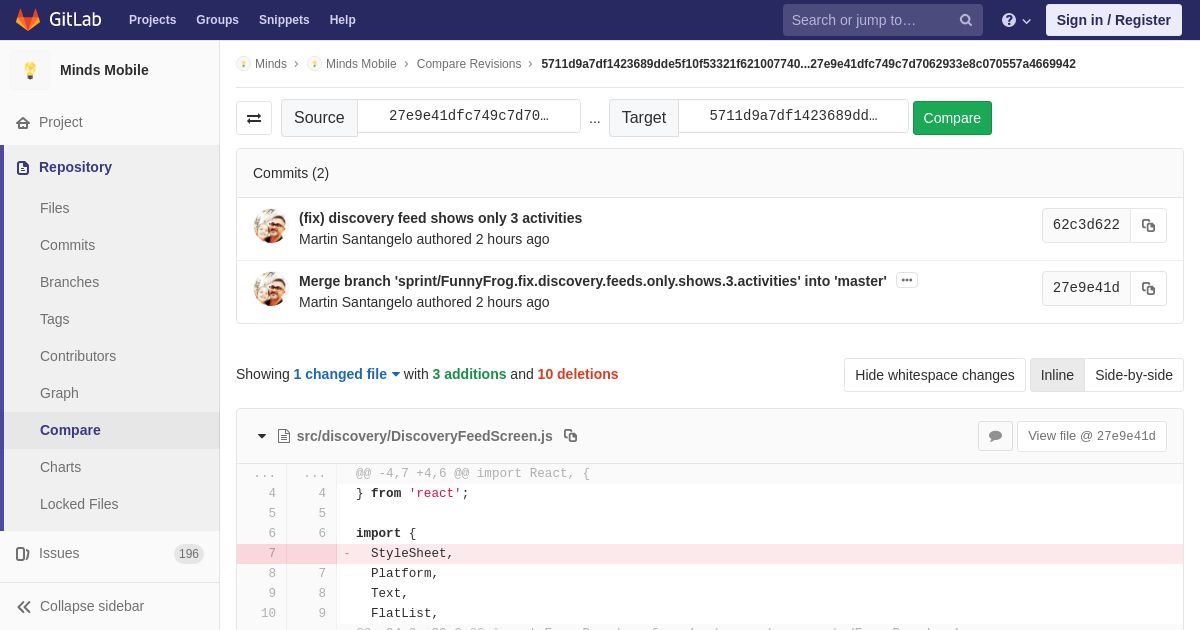
Task: Go to Branches in the sidebar
Action: pos(69,282)
